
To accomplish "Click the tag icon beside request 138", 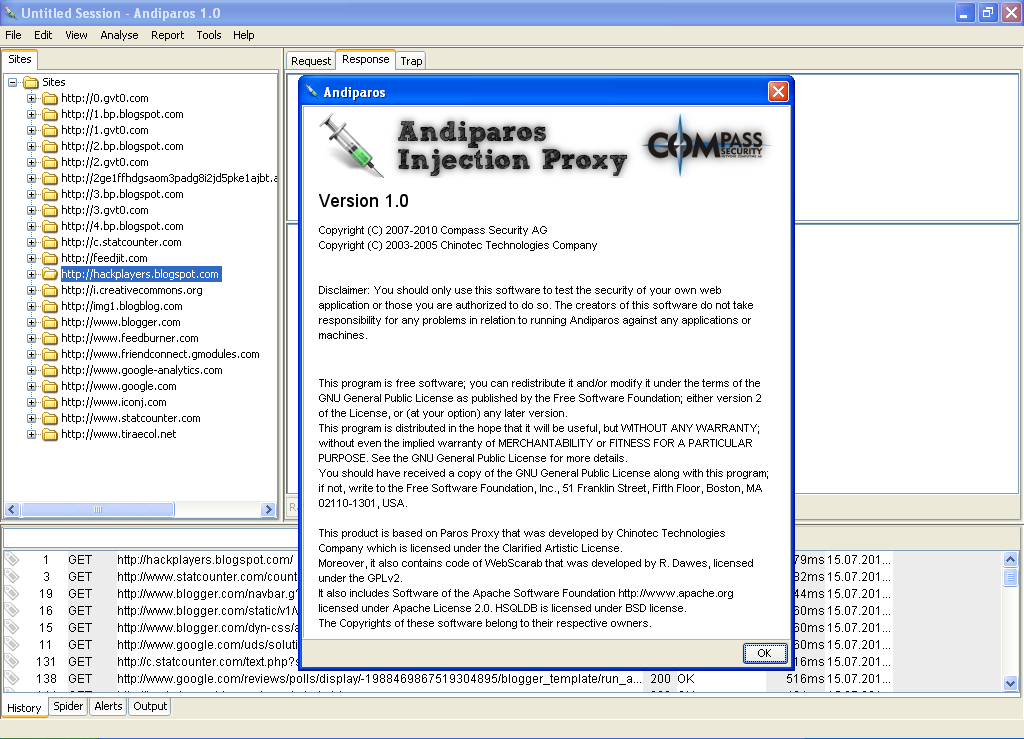I will pyautogui.click(x=12, y=678).
